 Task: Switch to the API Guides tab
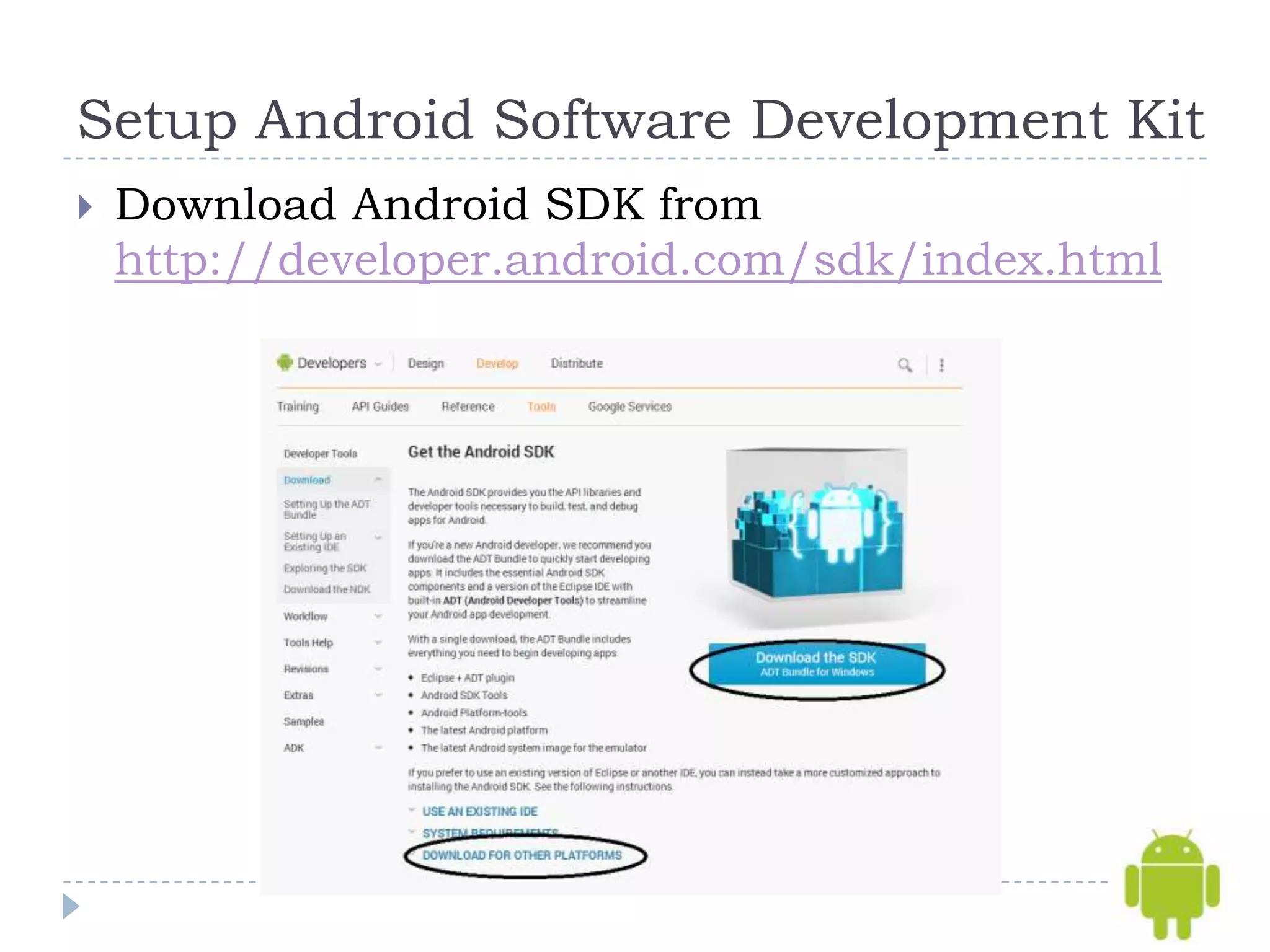pyautogui.click(x=380, y=407)
